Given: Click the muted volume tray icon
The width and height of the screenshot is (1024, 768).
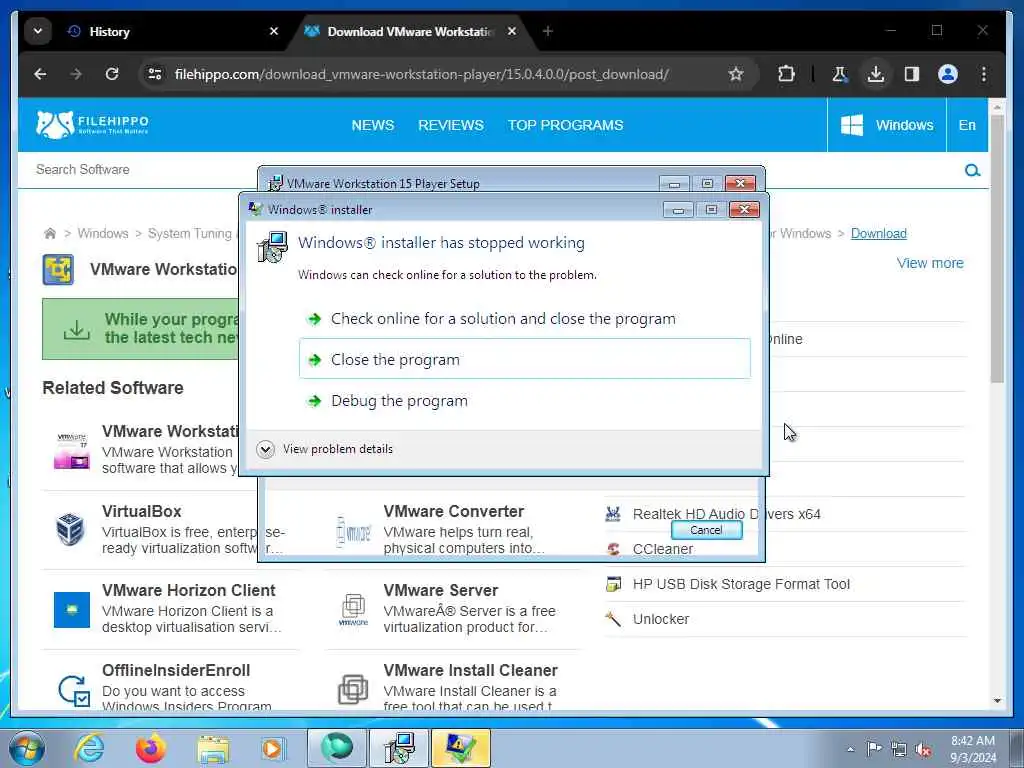Looking at the screenshot, I should click(x=923, y=749).
